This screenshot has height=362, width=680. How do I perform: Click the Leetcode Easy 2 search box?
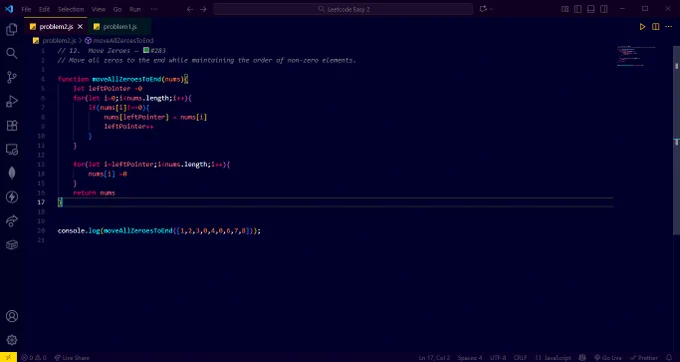coord(343,9)
